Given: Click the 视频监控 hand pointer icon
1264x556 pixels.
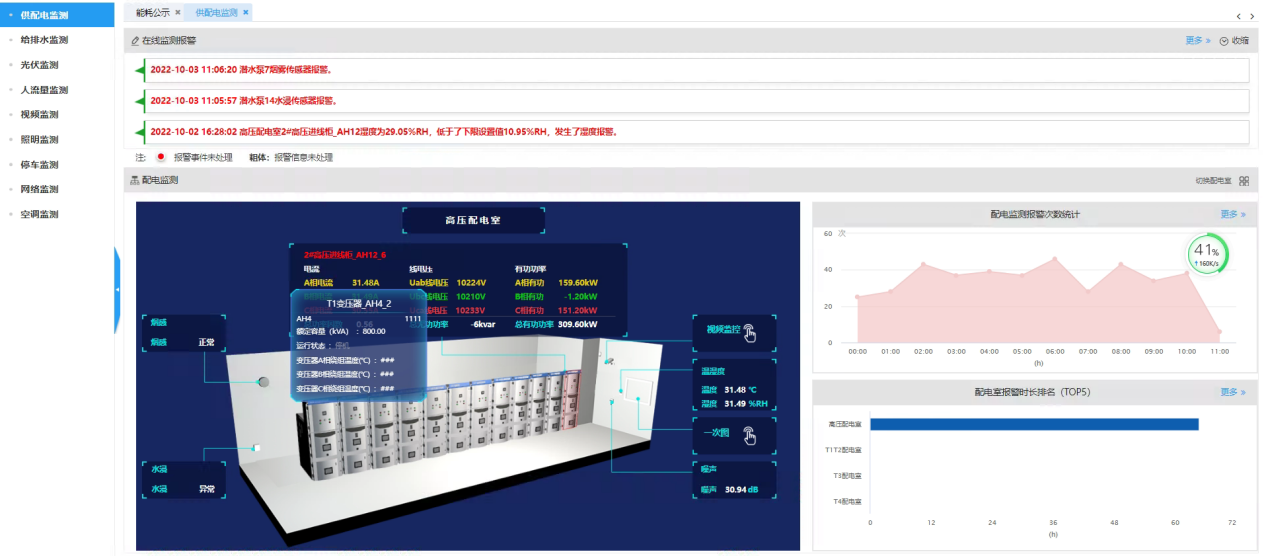Looking at the screenshot, I should (750, 333).
